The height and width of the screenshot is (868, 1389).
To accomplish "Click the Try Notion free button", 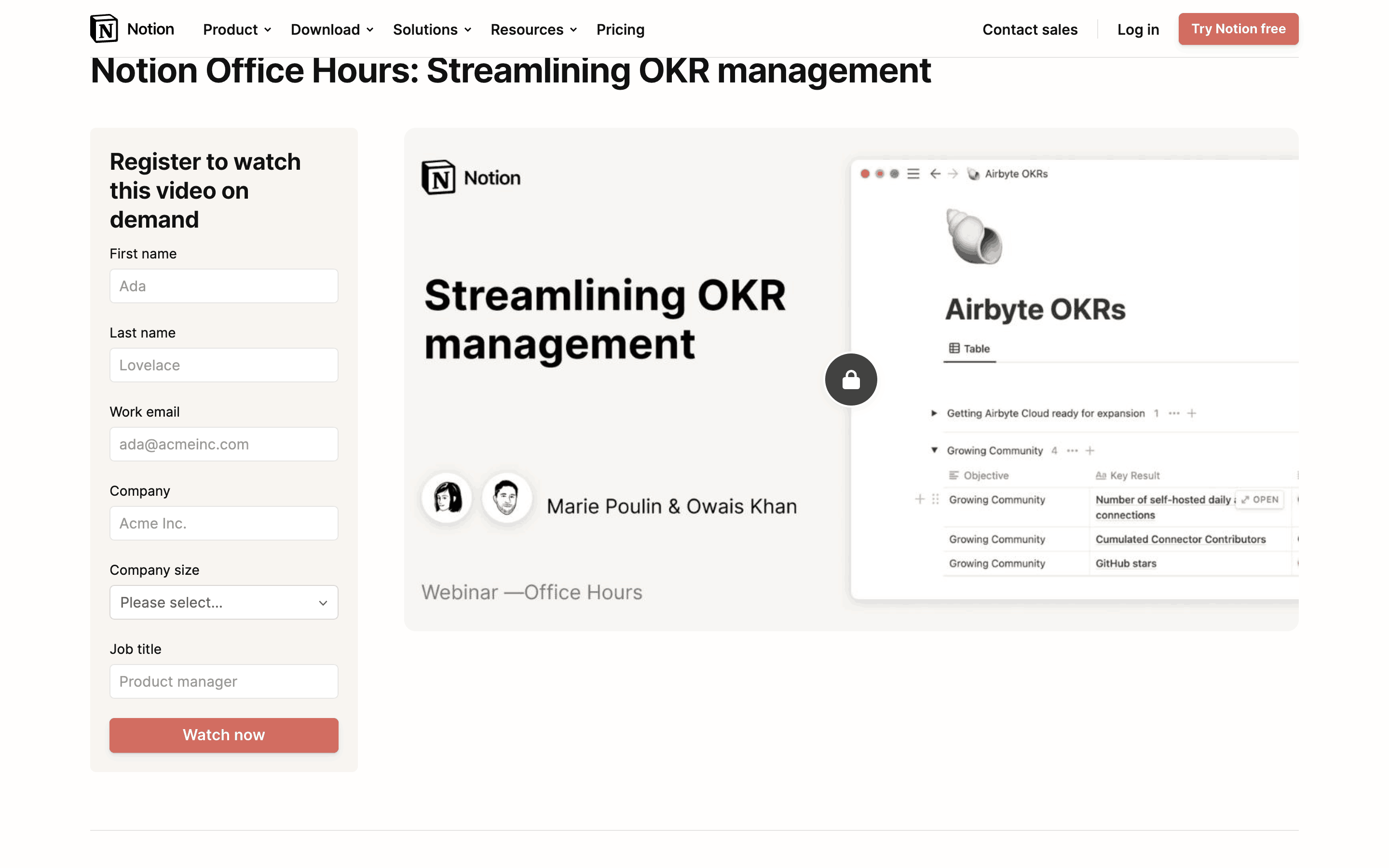I will [x=1238, y=29].
